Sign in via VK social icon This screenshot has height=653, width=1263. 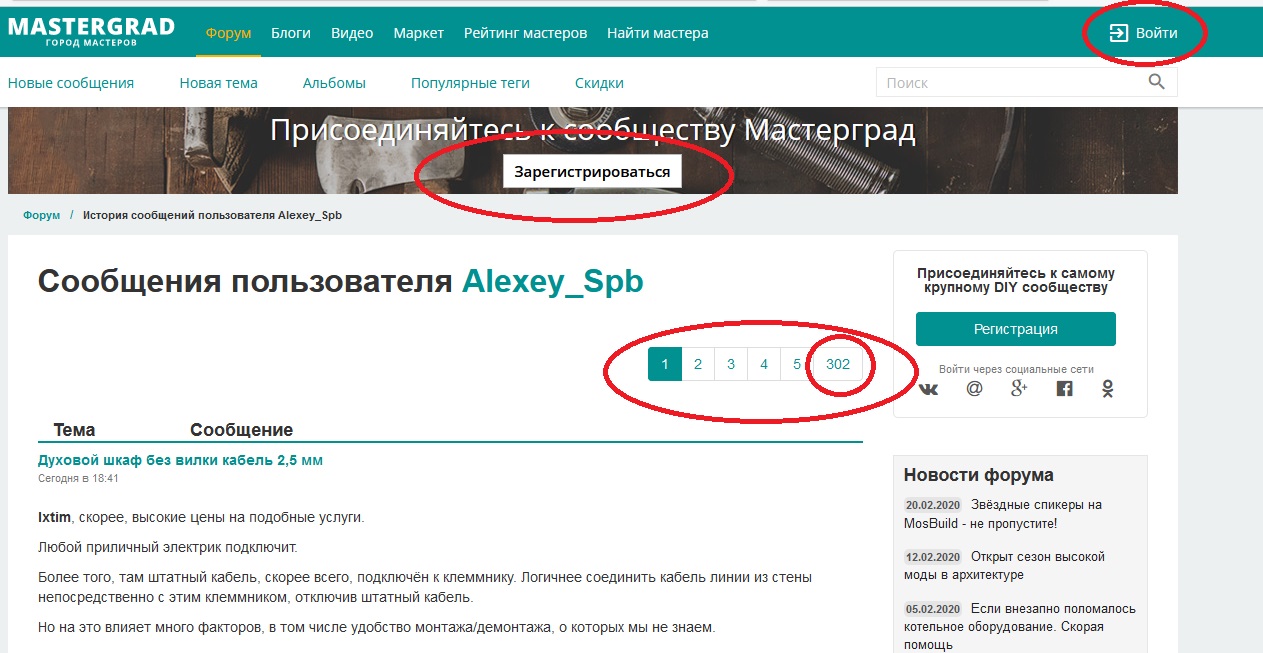pos(928,389)
